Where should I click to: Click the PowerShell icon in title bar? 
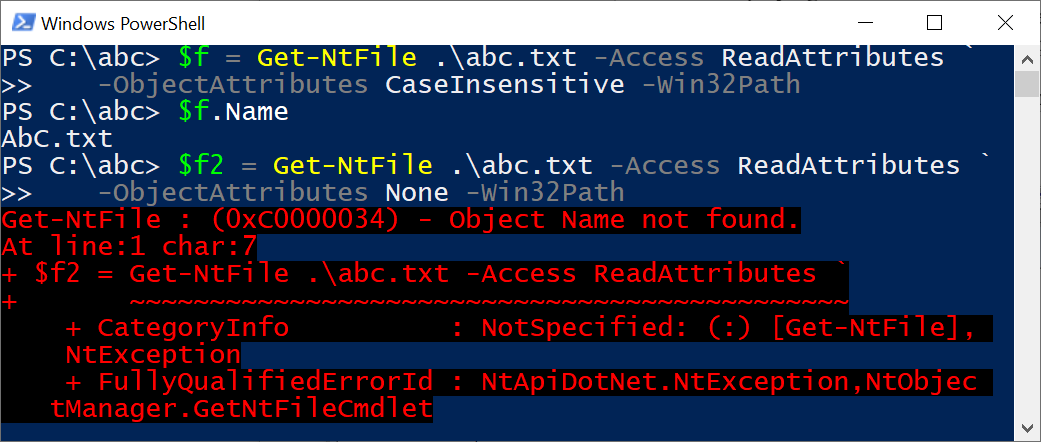tap(24, 23)
